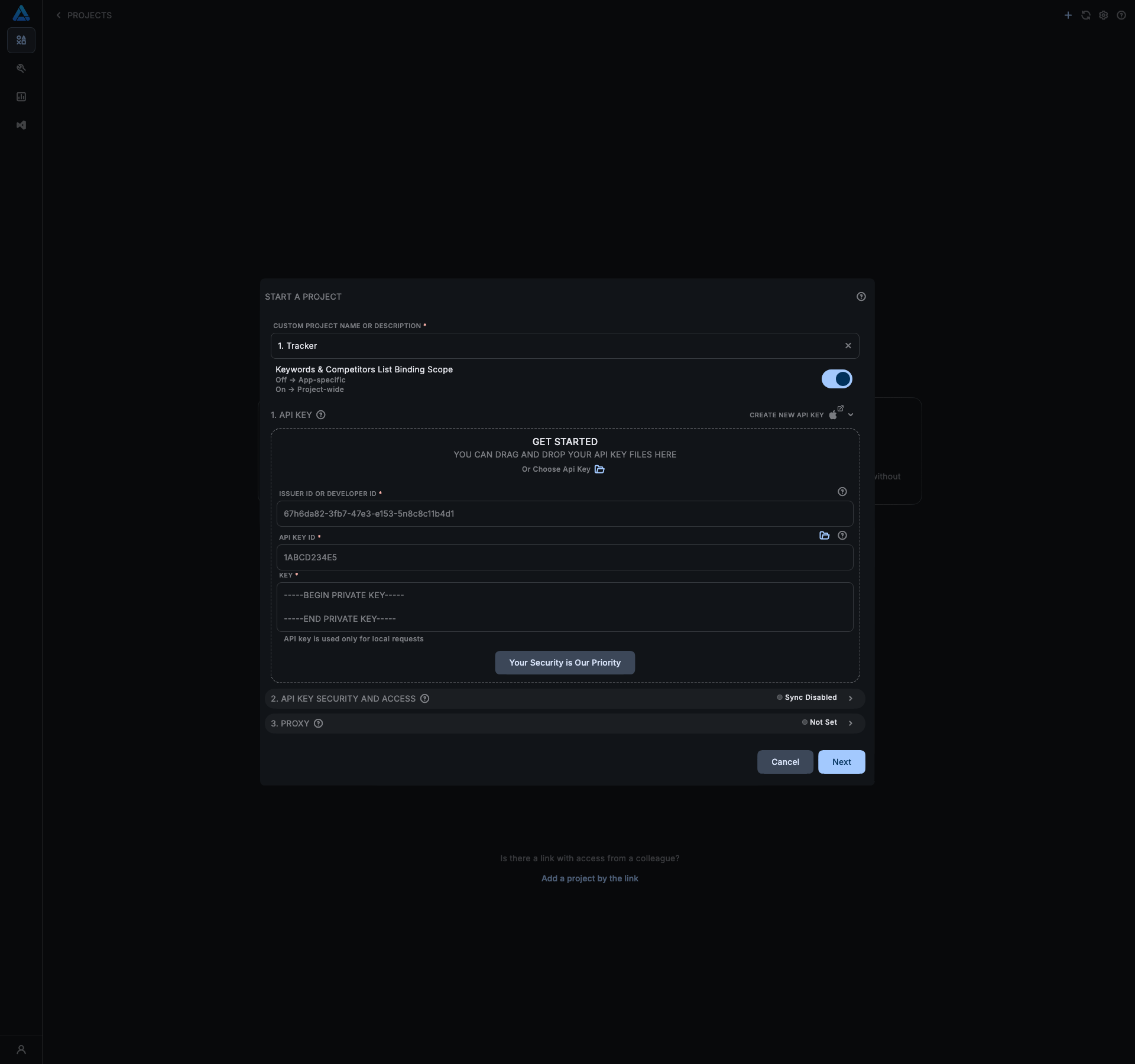Toggle Keywords & Competitors Binding Scope switch
1135x1064 pixels.
tap(836, 379)
